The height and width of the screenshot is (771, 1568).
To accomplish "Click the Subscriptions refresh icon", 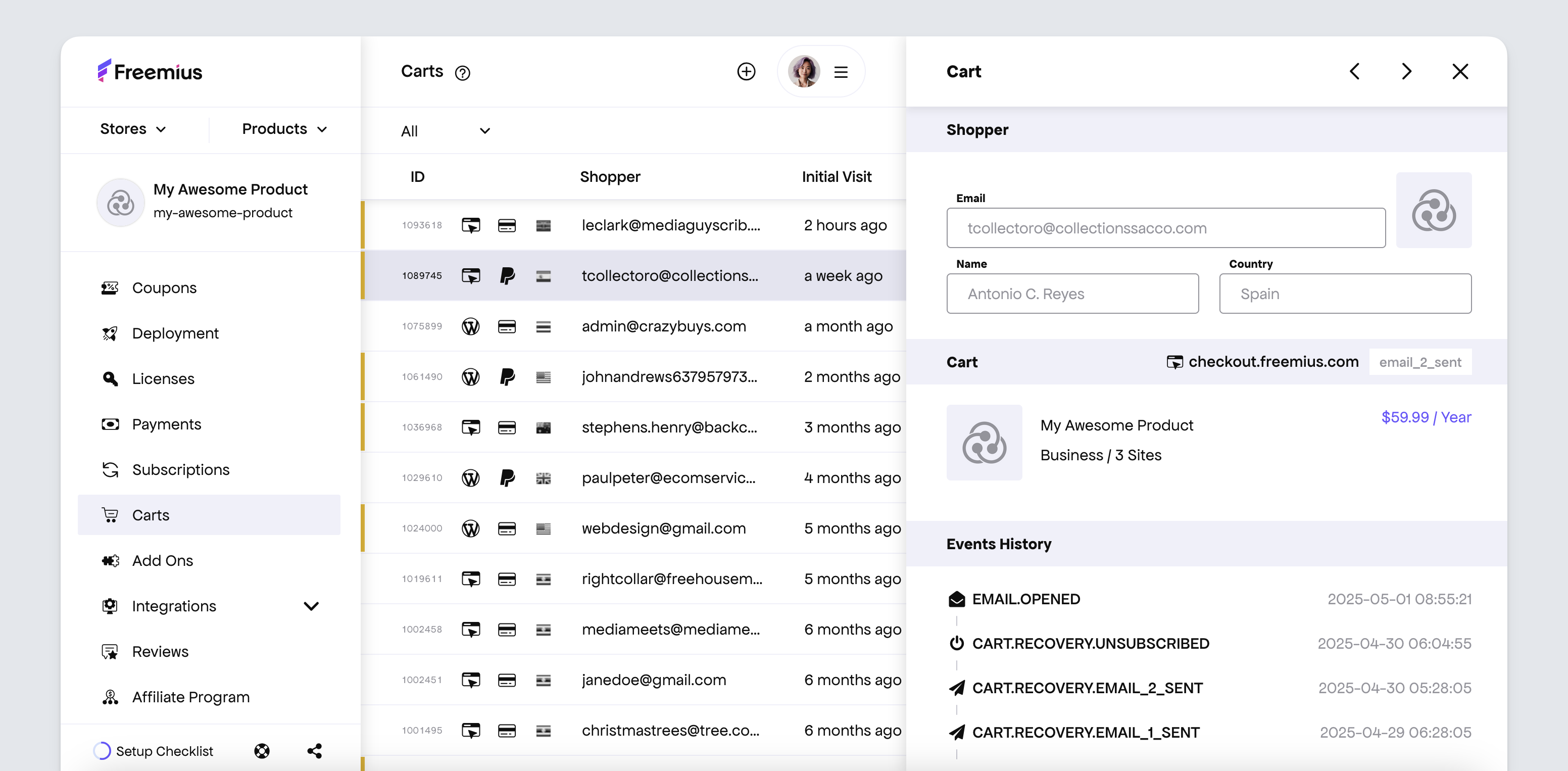I will (x=110, y=469).
